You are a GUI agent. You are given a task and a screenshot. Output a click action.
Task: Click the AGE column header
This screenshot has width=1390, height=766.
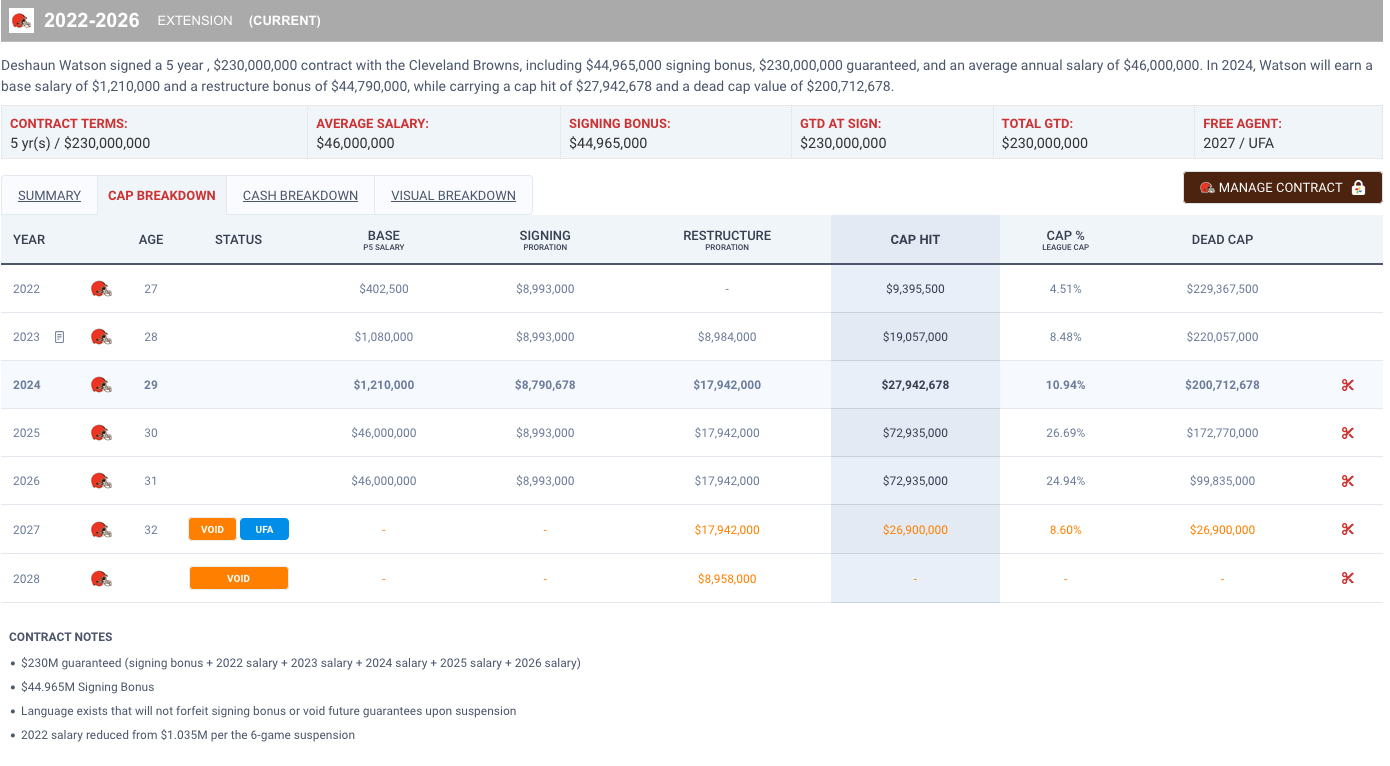coord(151,240)
